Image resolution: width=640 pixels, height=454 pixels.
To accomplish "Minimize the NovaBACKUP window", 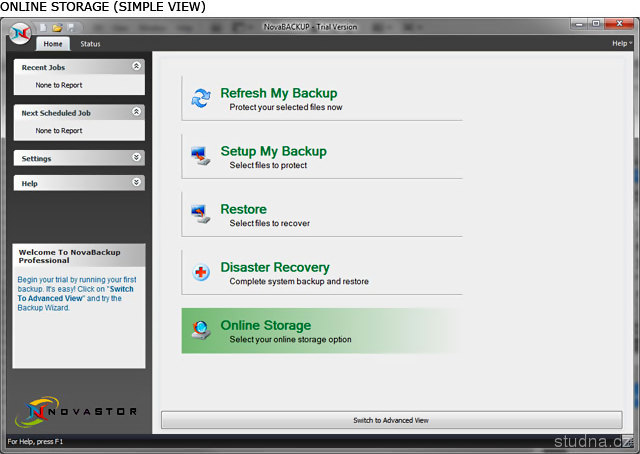I will (579, 24).
